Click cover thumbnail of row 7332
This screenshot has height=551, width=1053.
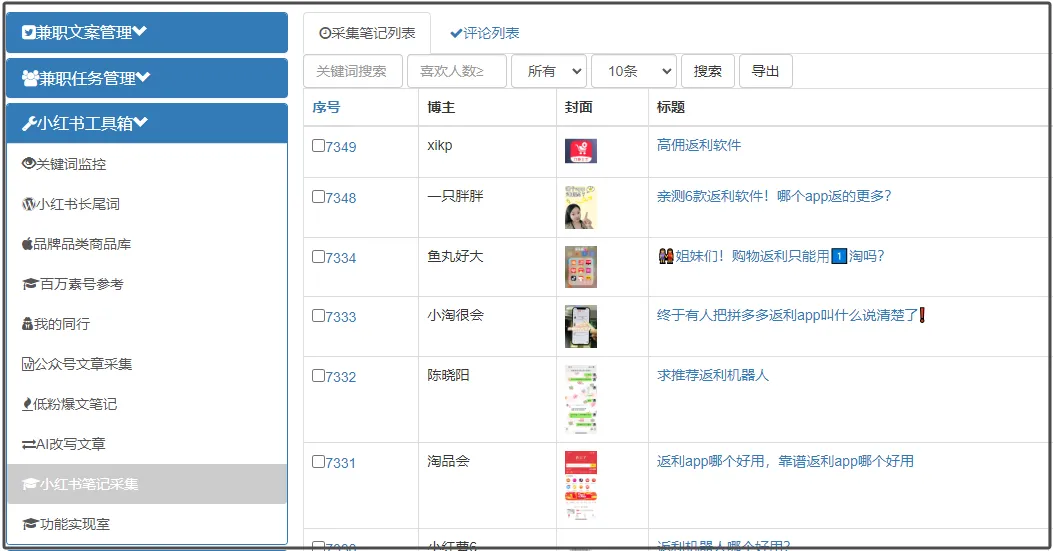[x=581, y=399]
